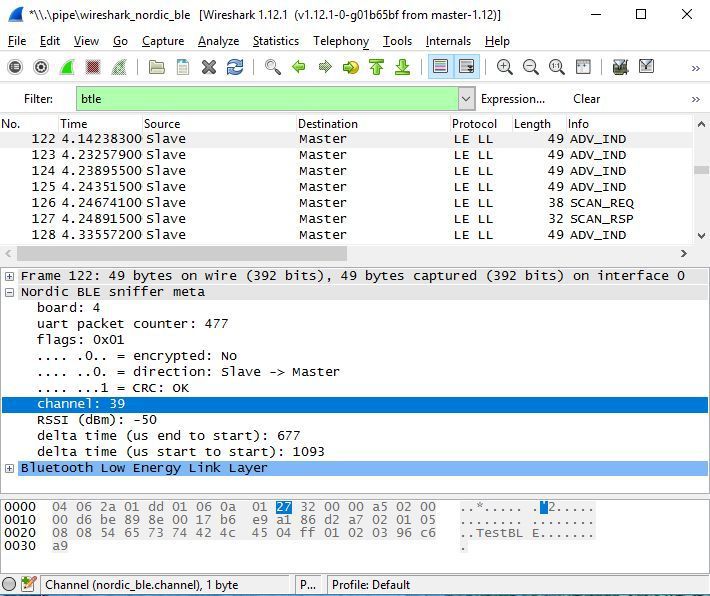
Task: Sort packets by the Protocol column
Action: (x=481, y=124)
